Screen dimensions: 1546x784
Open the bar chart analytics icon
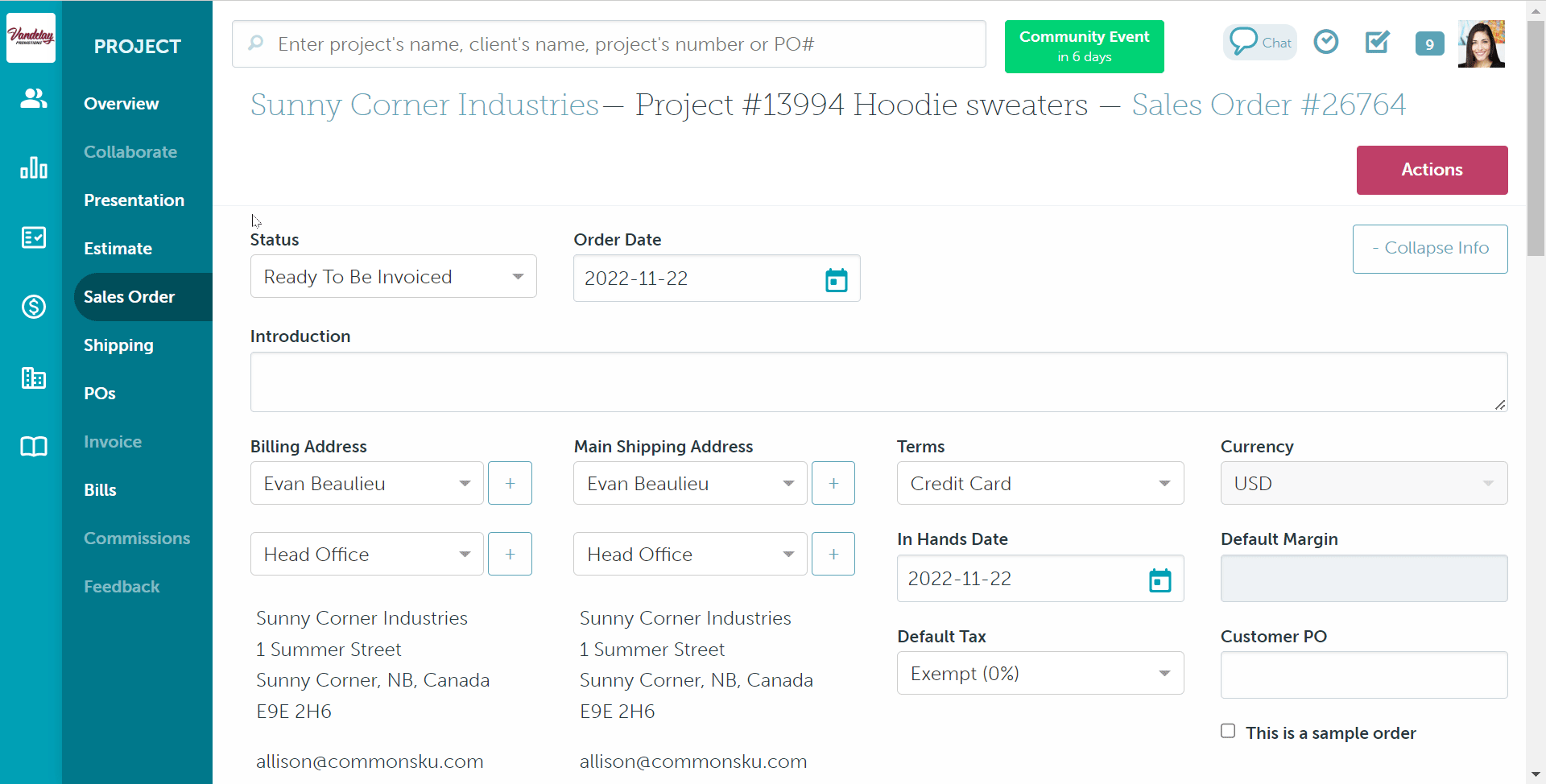pos(33,167)
